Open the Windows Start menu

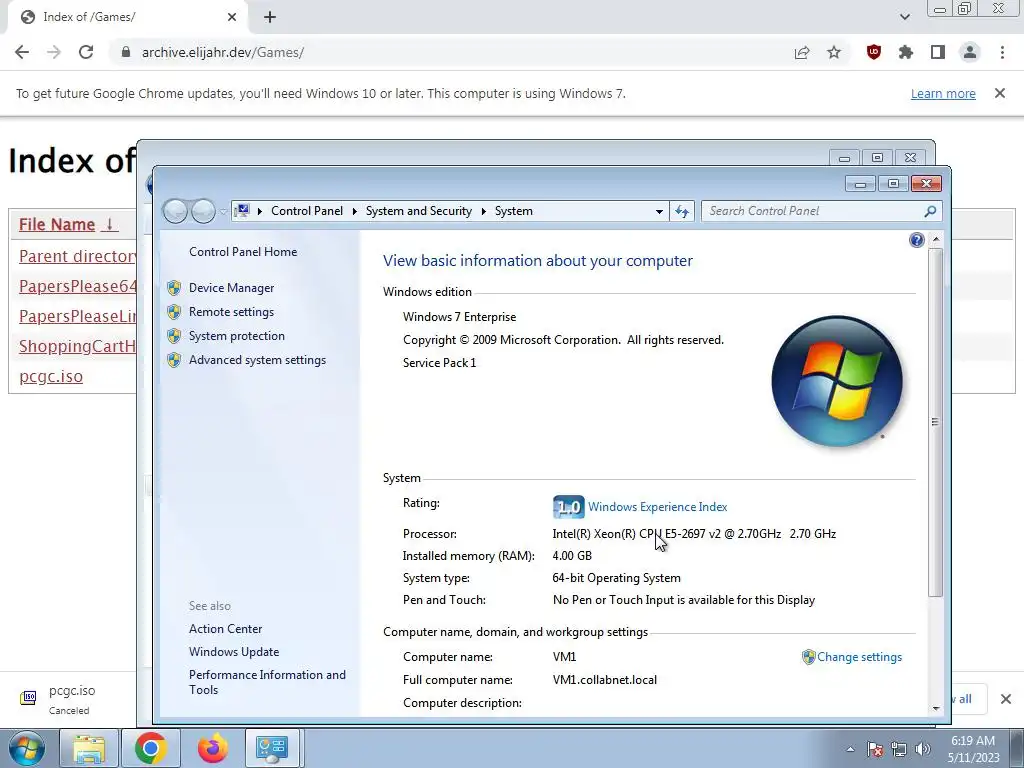(x=27, y=748)
